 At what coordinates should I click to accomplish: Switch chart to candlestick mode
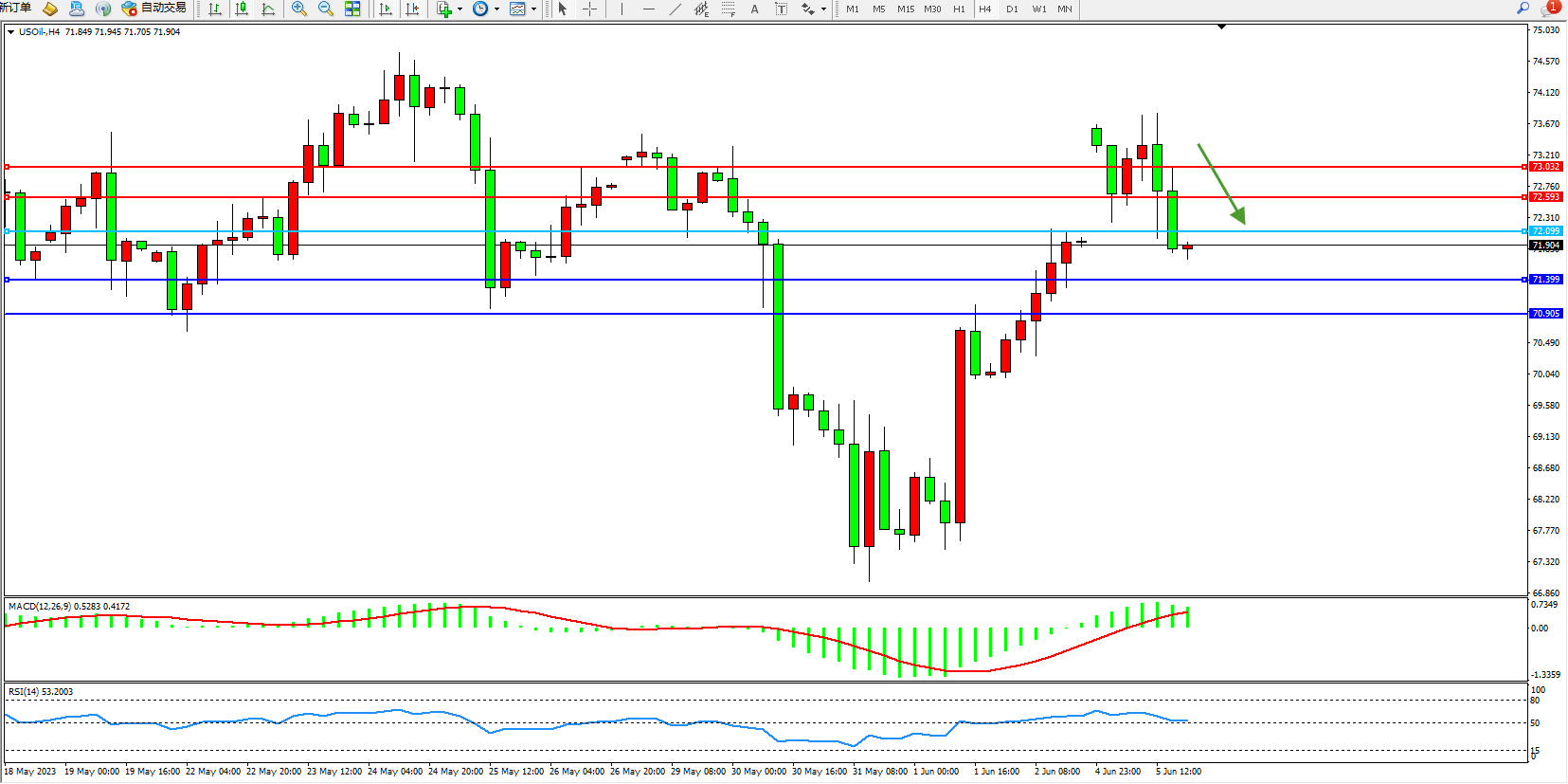click(242, 9)
